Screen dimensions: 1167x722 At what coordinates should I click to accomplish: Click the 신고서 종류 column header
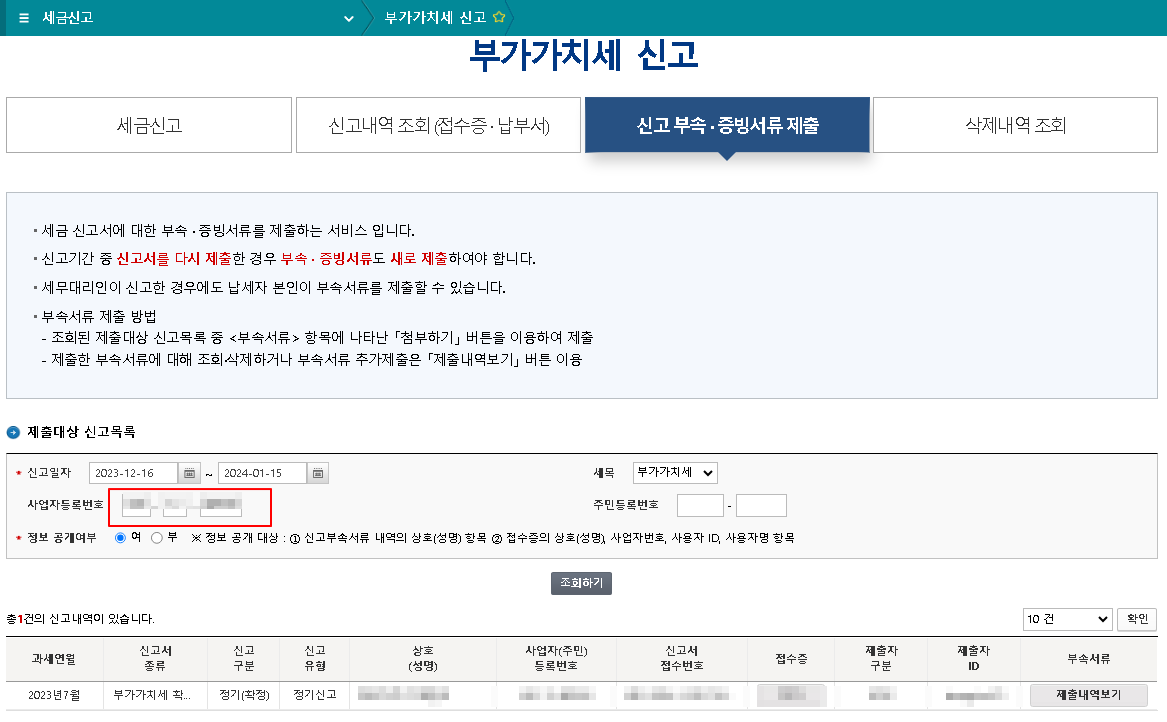155,659
